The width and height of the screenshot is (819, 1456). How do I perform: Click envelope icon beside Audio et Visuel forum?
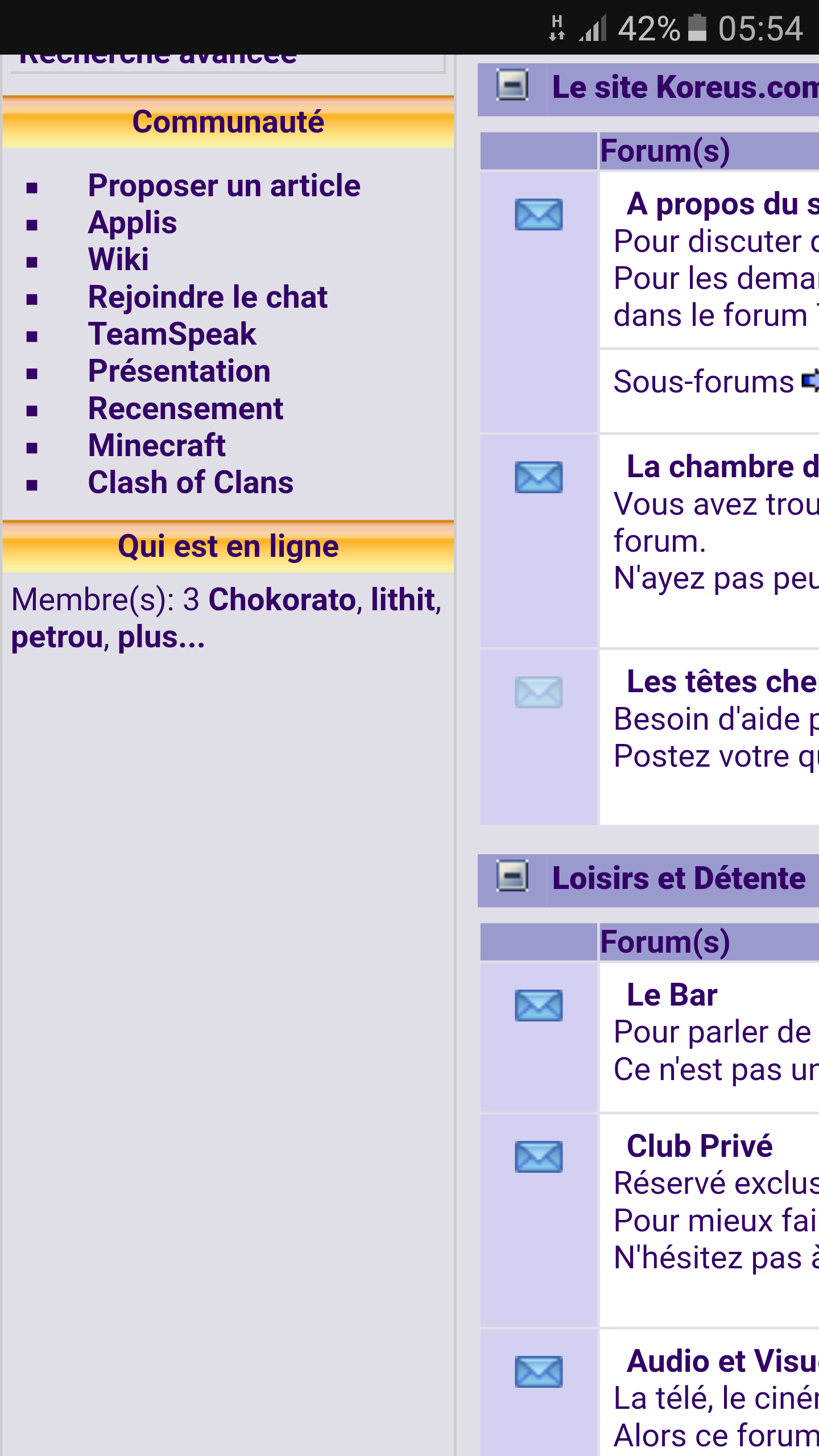click(538, 1371)
